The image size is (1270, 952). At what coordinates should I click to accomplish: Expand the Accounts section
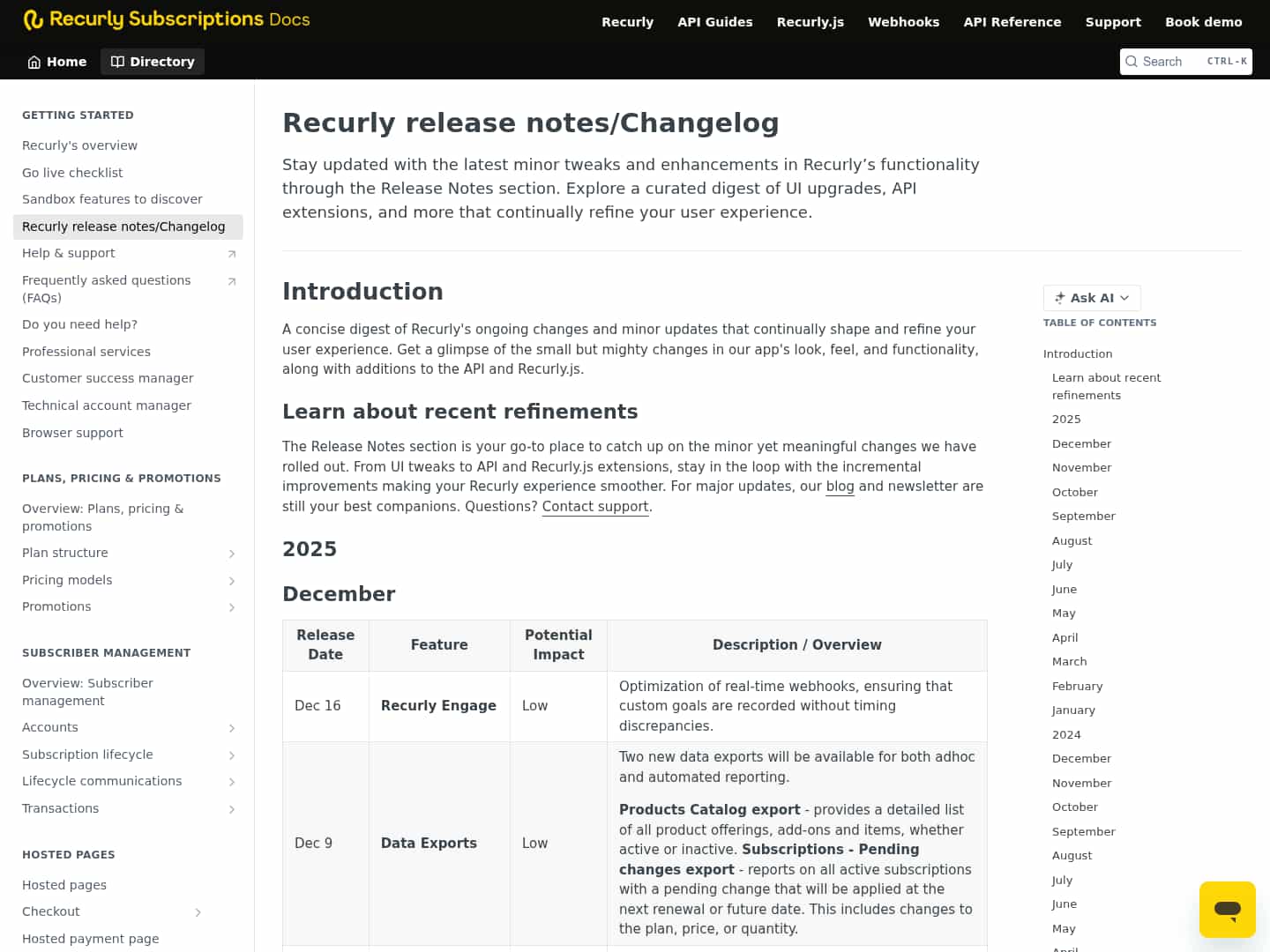point(231,727)
